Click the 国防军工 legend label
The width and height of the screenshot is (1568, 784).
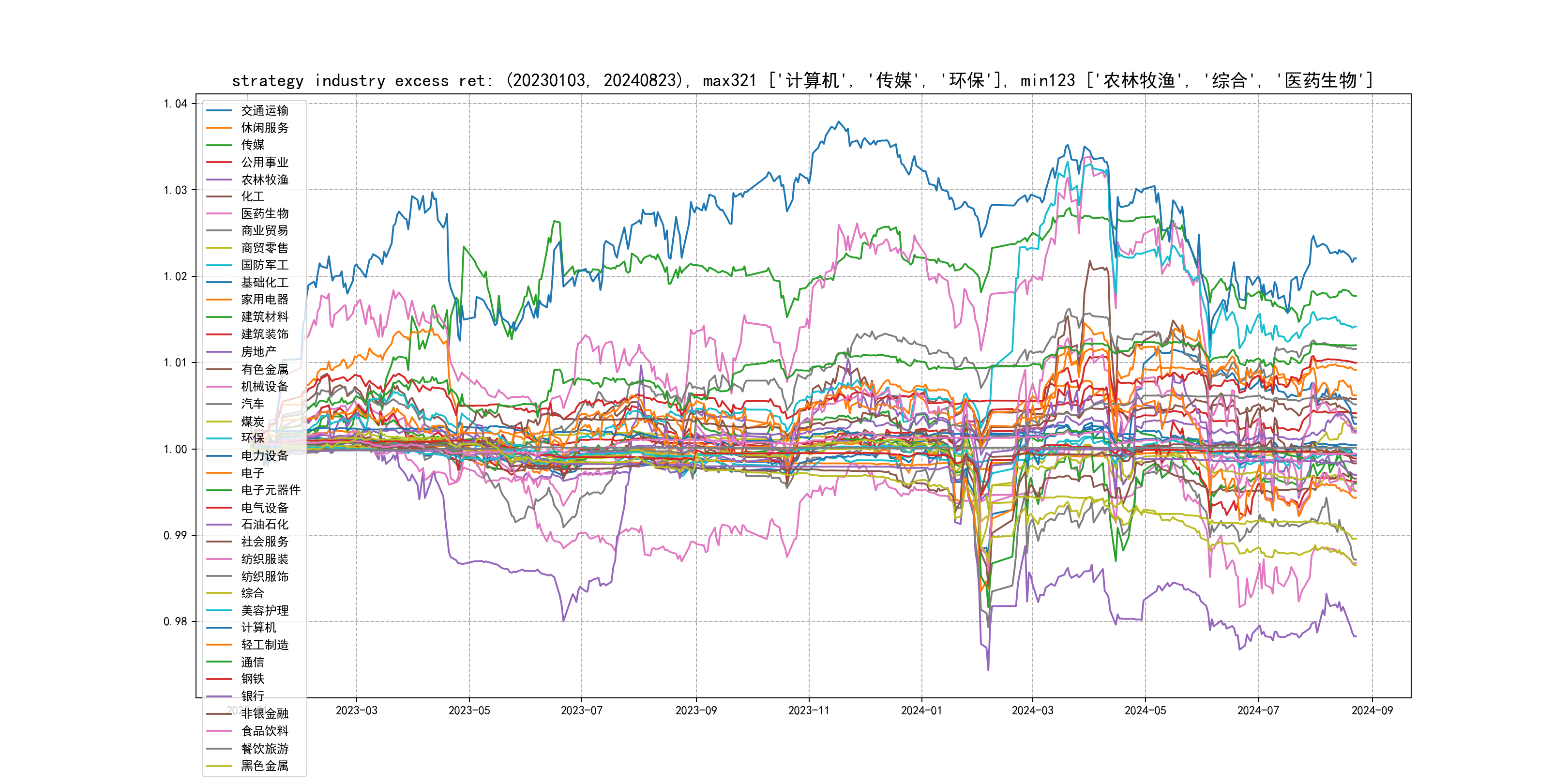264,265
